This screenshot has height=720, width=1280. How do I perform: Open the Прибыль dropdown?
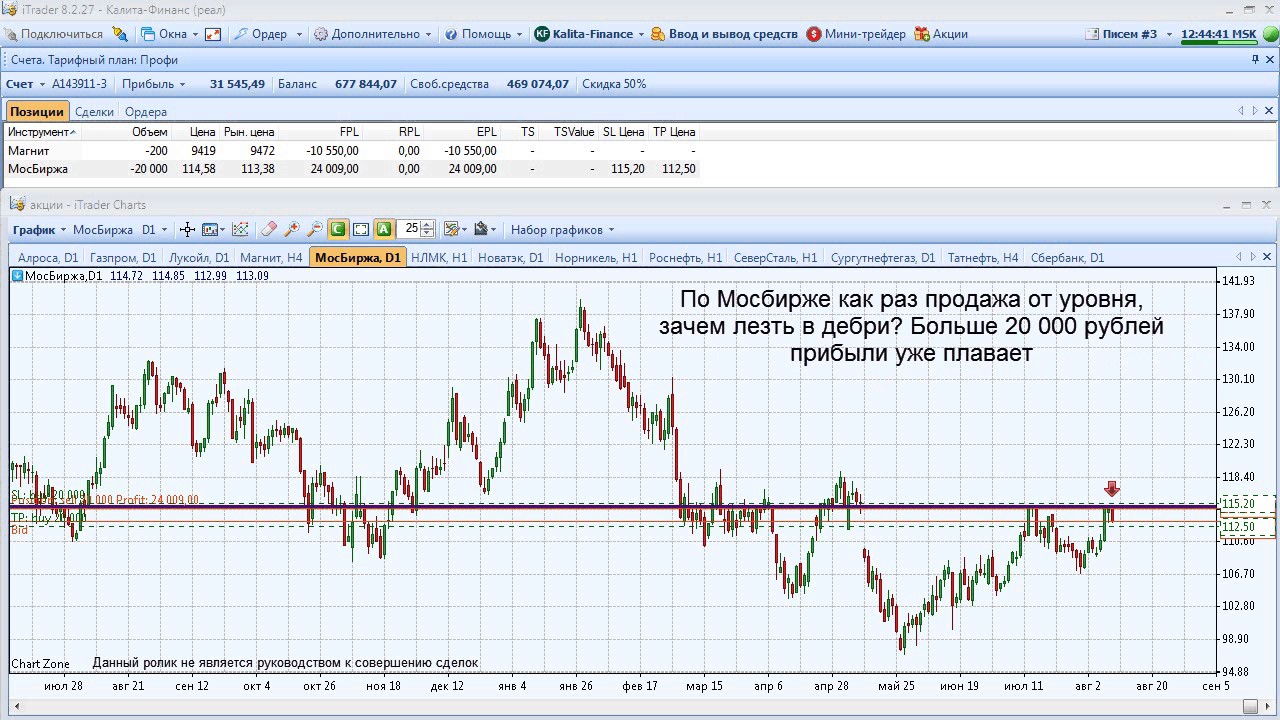click(154, 84)
